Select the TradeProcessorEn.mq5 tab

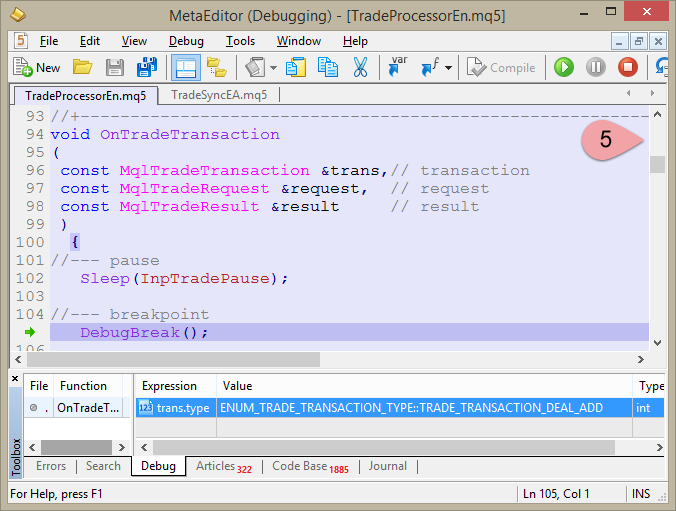(x=85, y=95)
